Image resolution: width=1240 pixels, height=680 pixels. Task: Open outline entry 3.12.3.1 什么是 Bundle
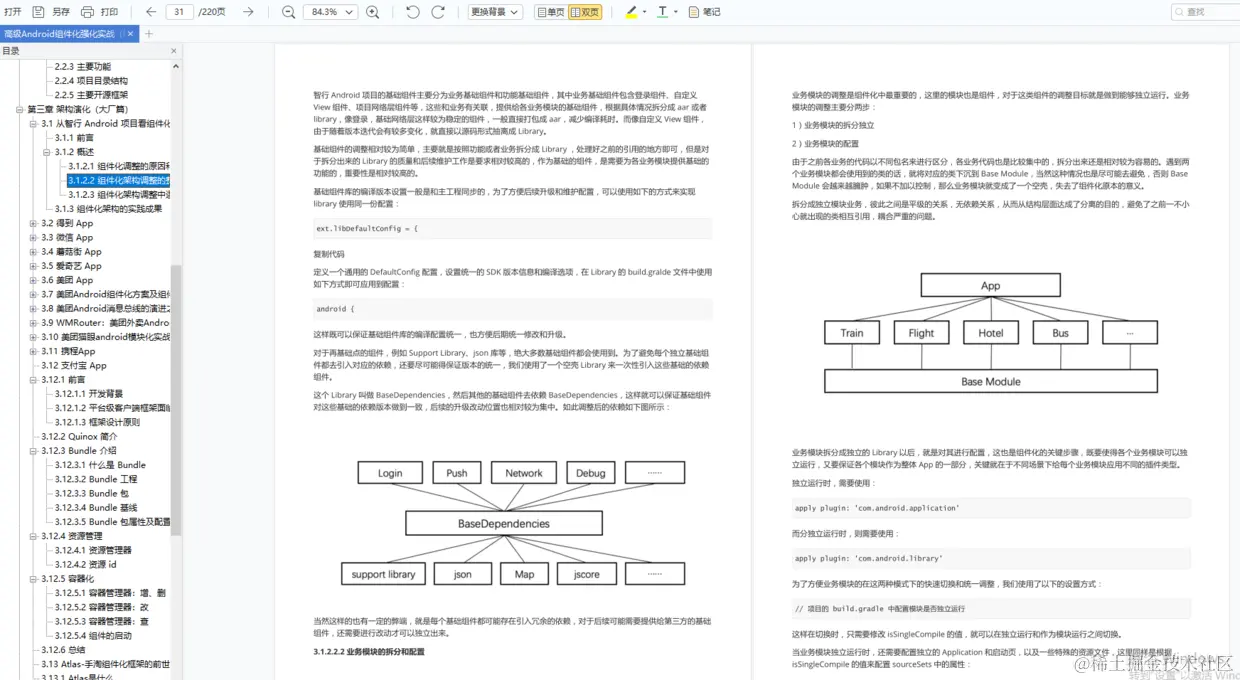click(x=100, y=465)
